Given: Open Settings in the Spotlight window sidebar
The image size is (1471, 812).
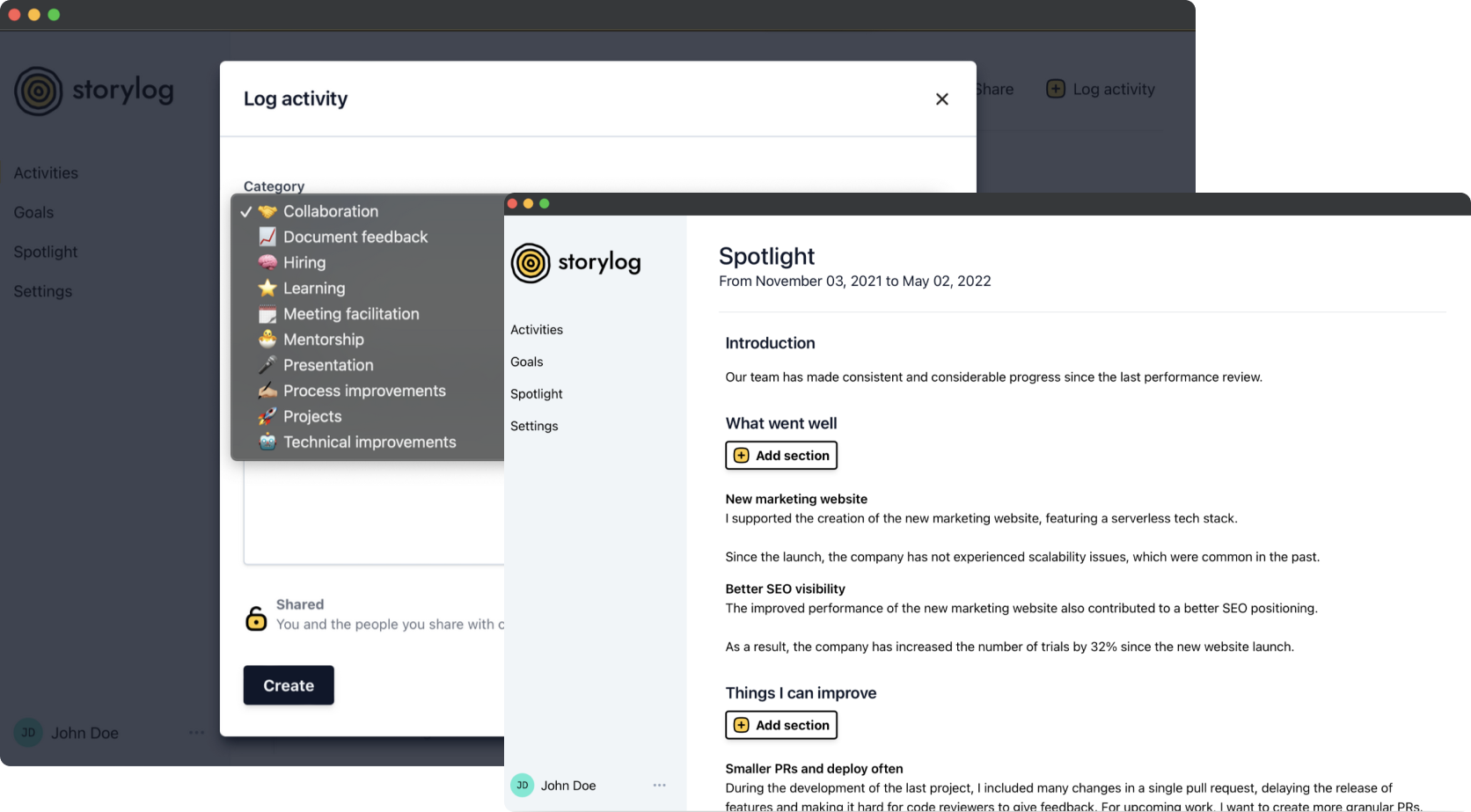Looking at the screenshot, I should [x=534, y=426].
